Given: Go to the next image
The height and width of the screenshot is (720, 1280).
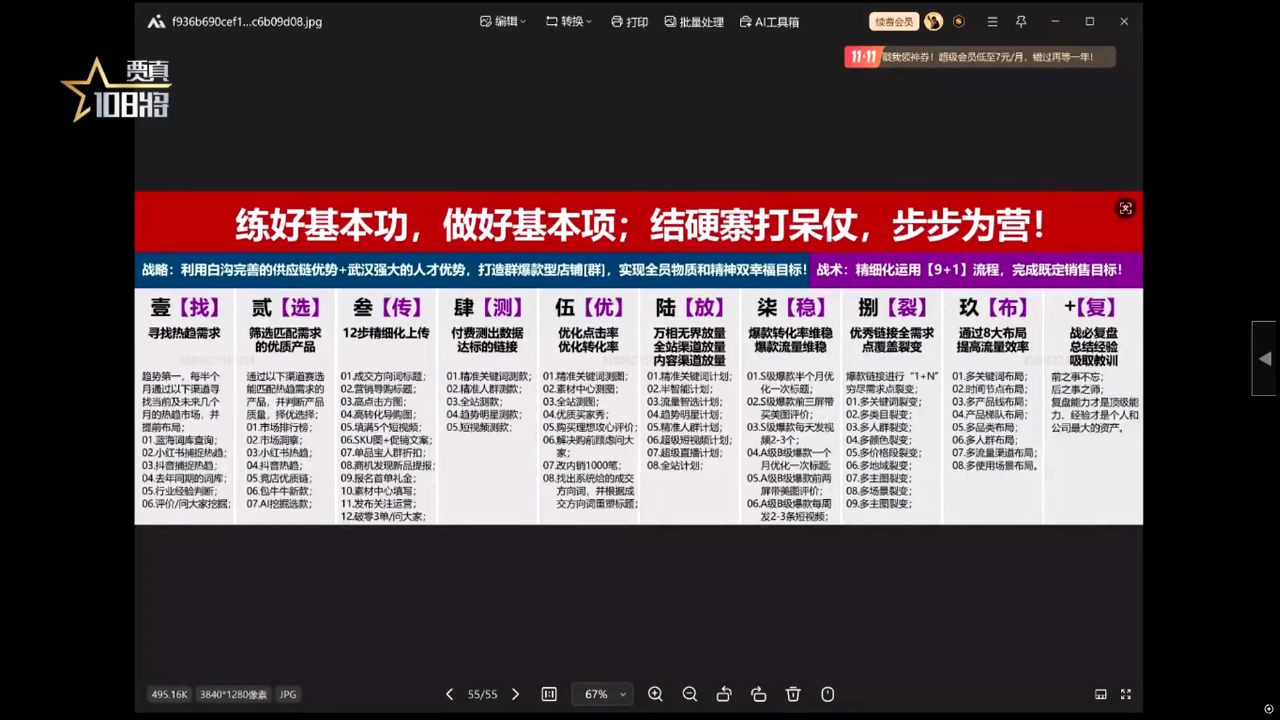Looking at the screenshot, I should coord(515,694).
